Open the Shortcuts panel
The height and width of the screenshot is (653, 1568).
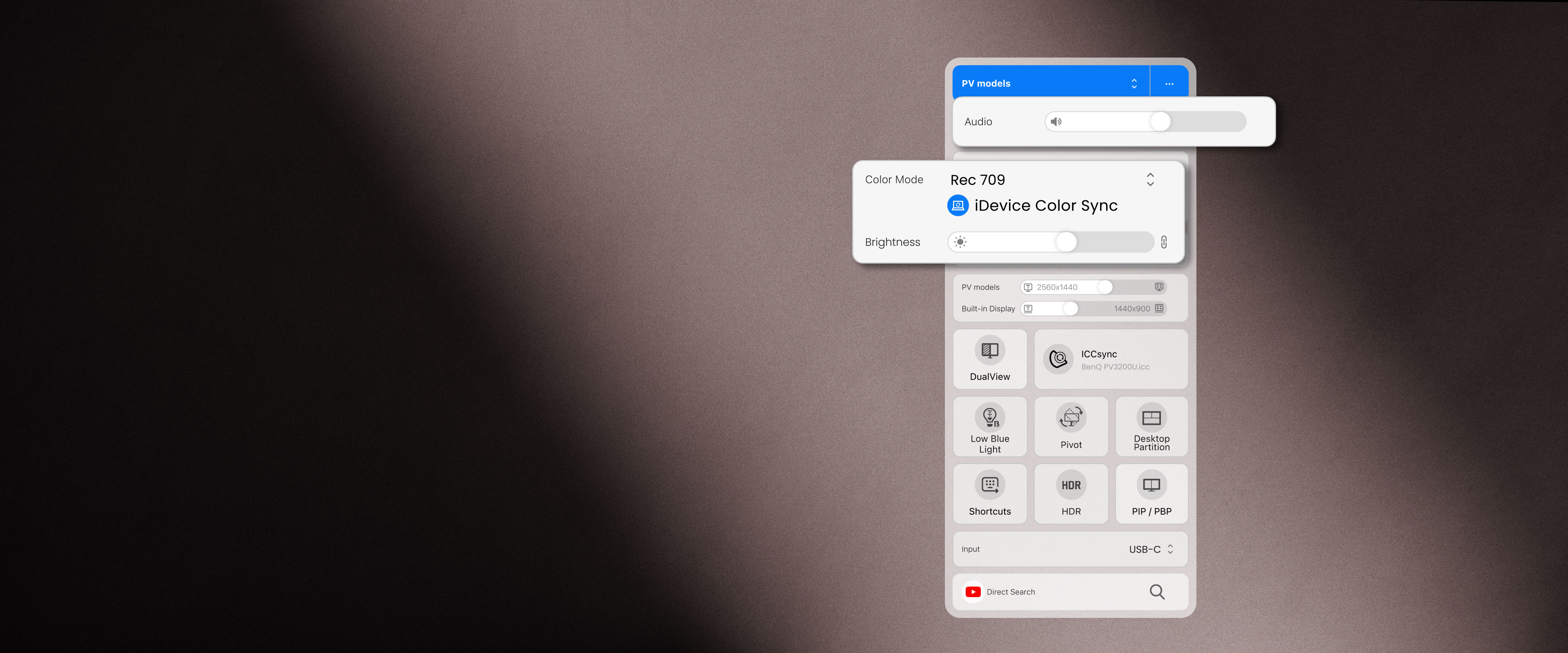click(990, 493)
